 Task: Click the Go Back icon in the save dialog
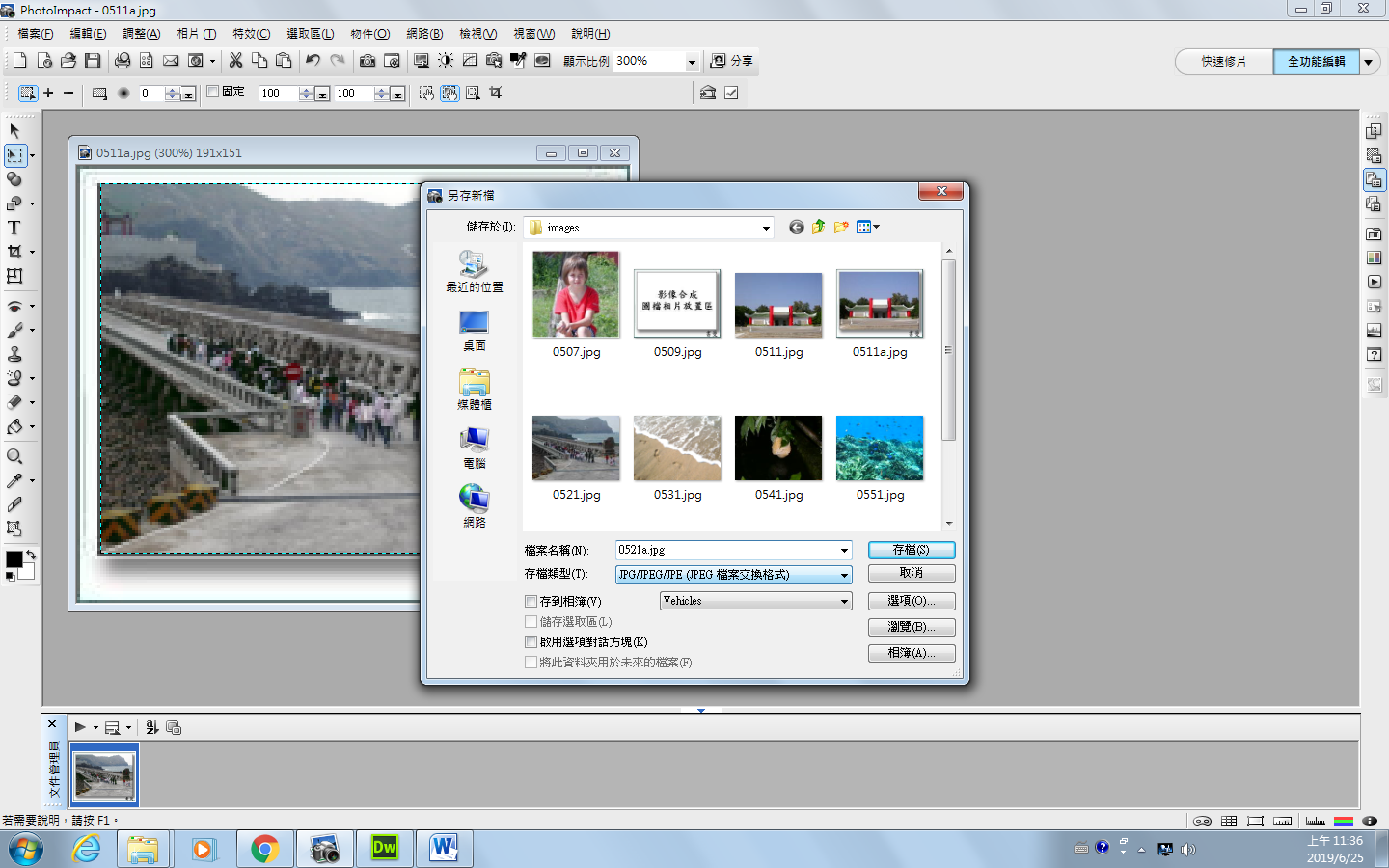796,228
